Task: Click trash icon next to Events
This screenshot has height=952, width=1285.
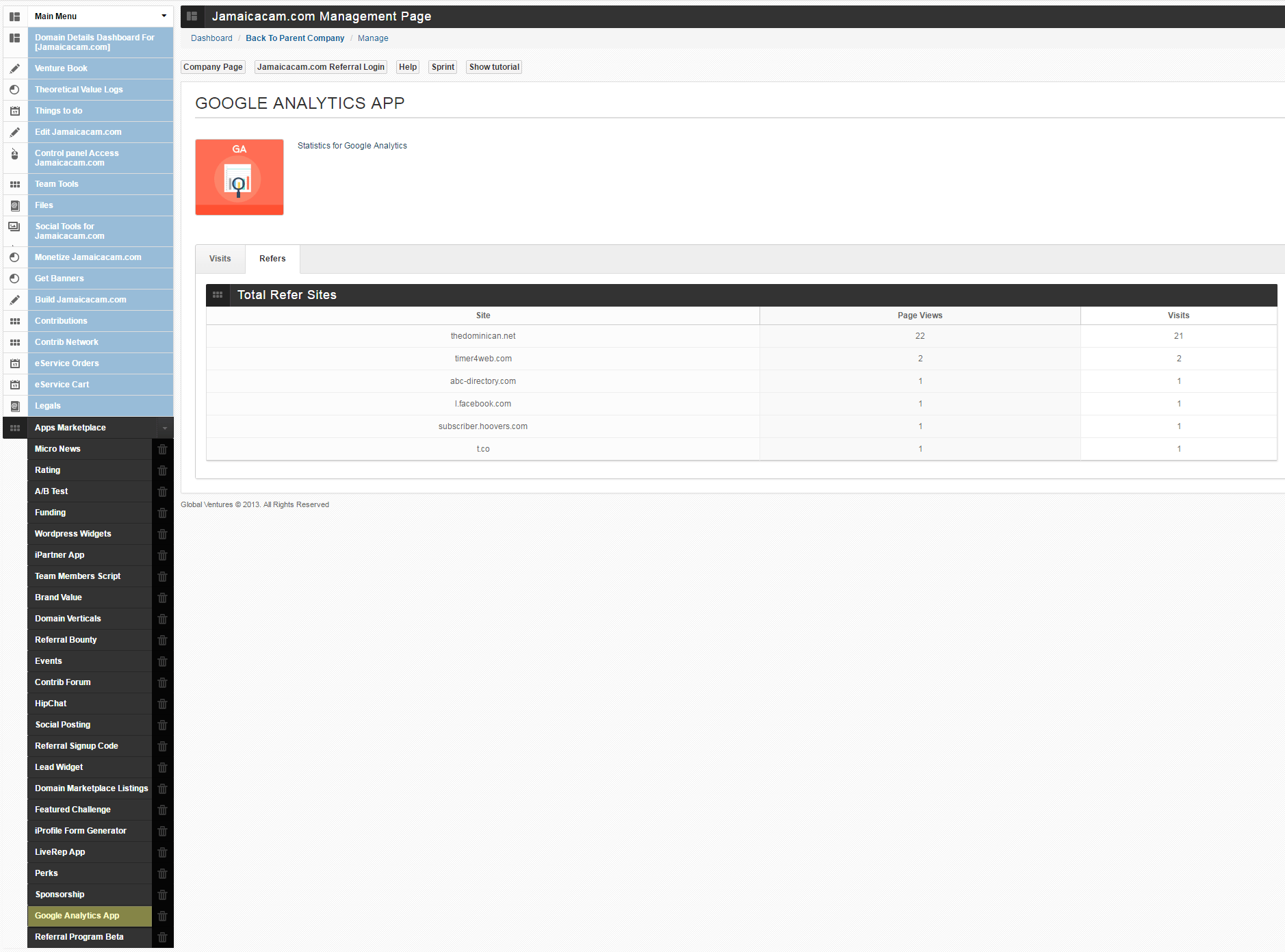Action: coord(162,661)
